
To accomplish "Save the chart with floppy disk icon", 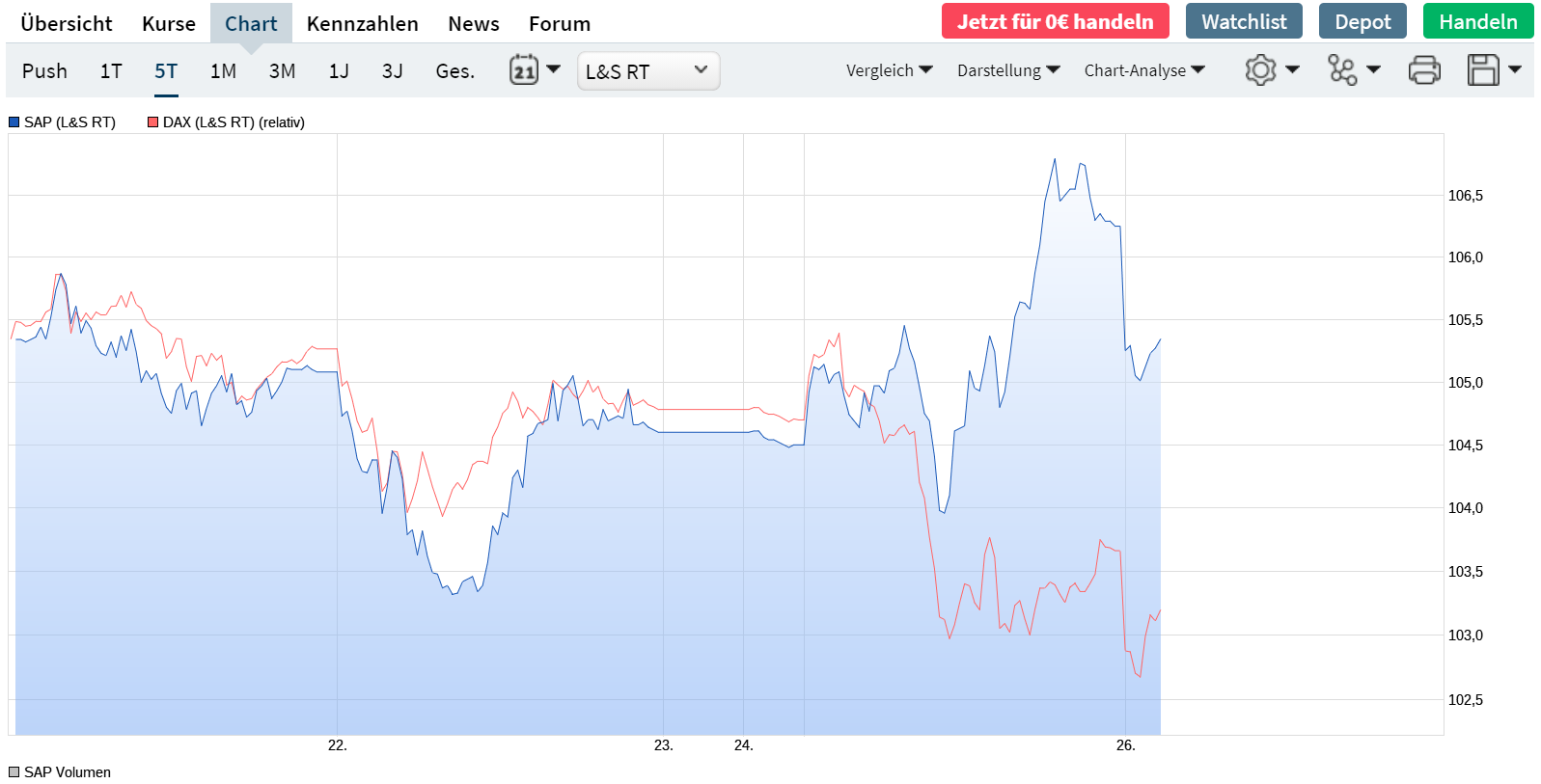I will pos(1483,69).
